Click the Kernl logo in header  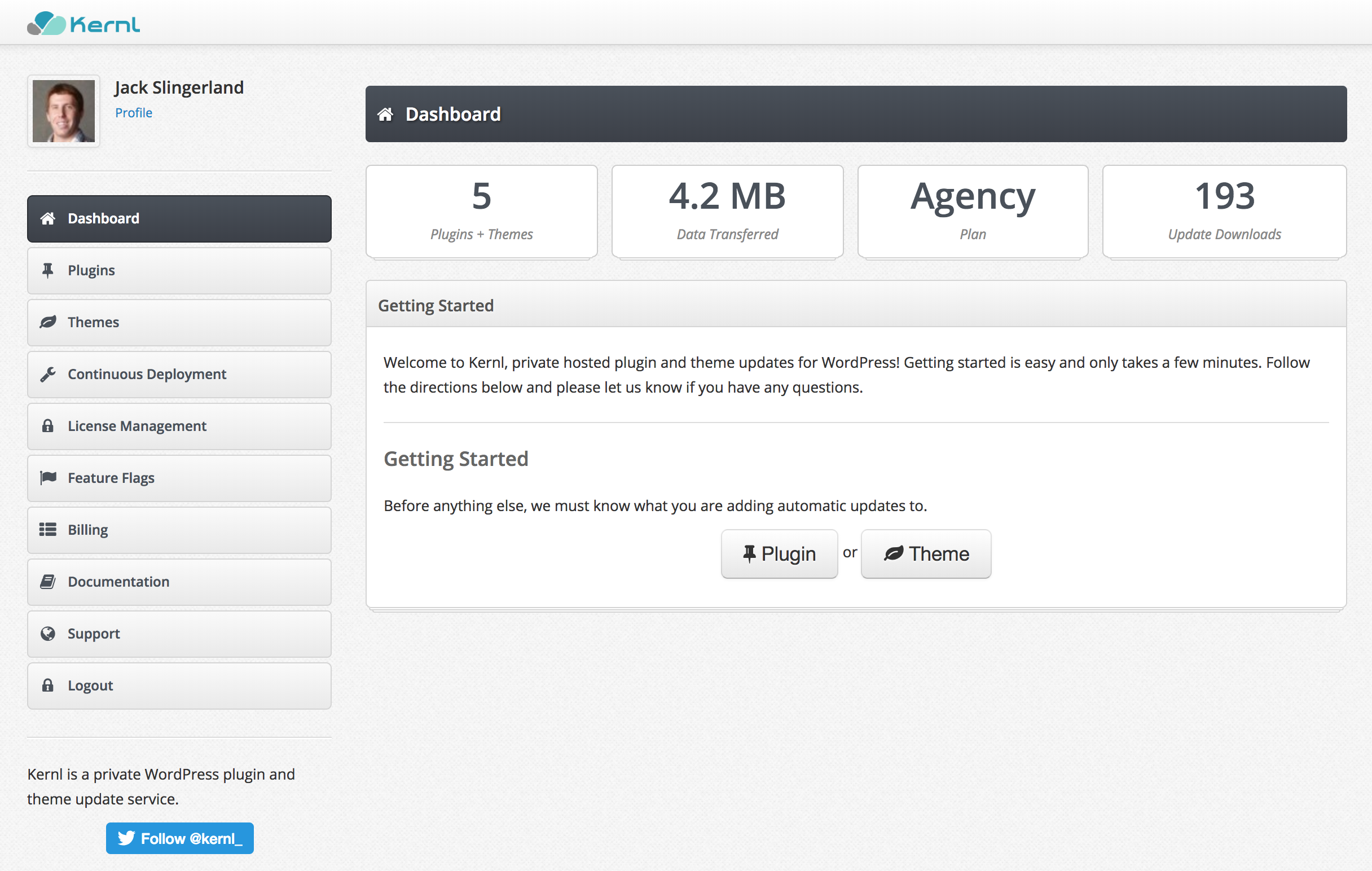pyautogui.click(x=83, y=23)
